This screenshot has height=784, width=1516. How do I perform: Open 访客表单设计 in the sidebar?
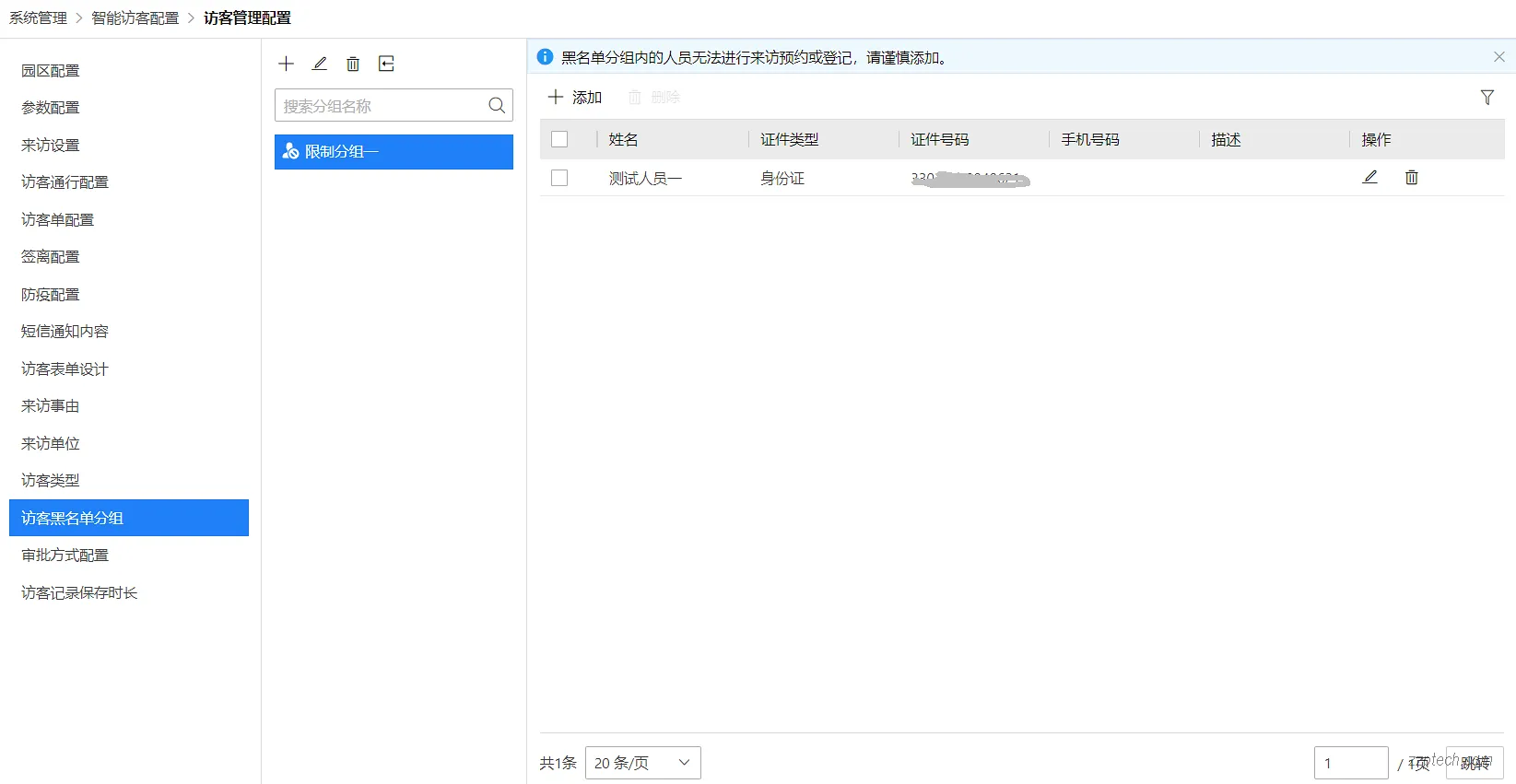pos(65,369)
